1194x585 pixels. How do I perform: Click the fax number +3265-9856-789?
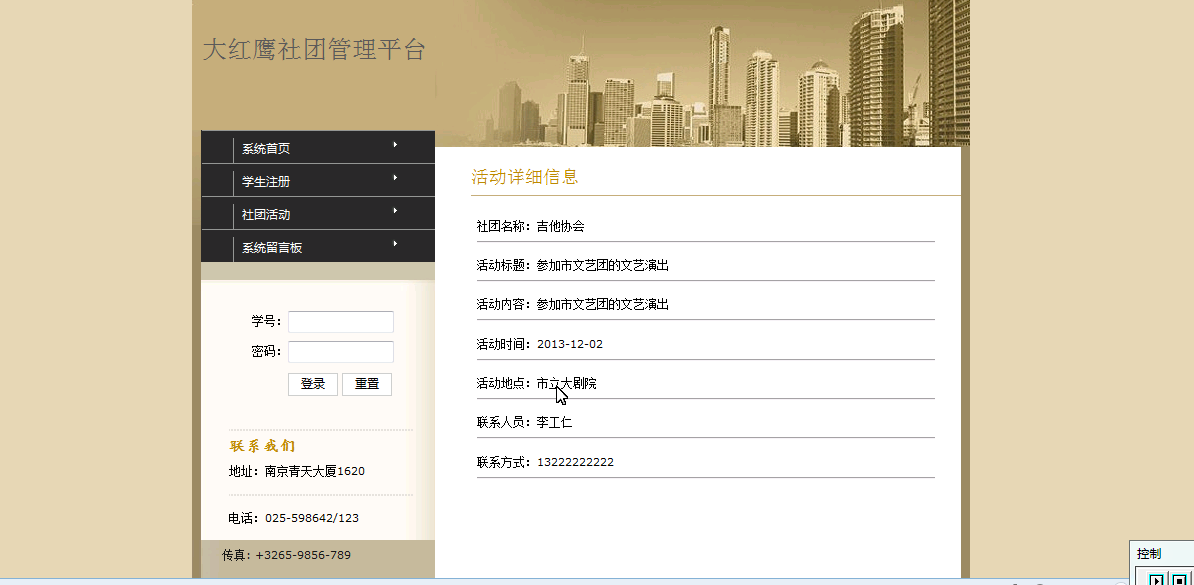pyautogui.click(x=303, y=555)
